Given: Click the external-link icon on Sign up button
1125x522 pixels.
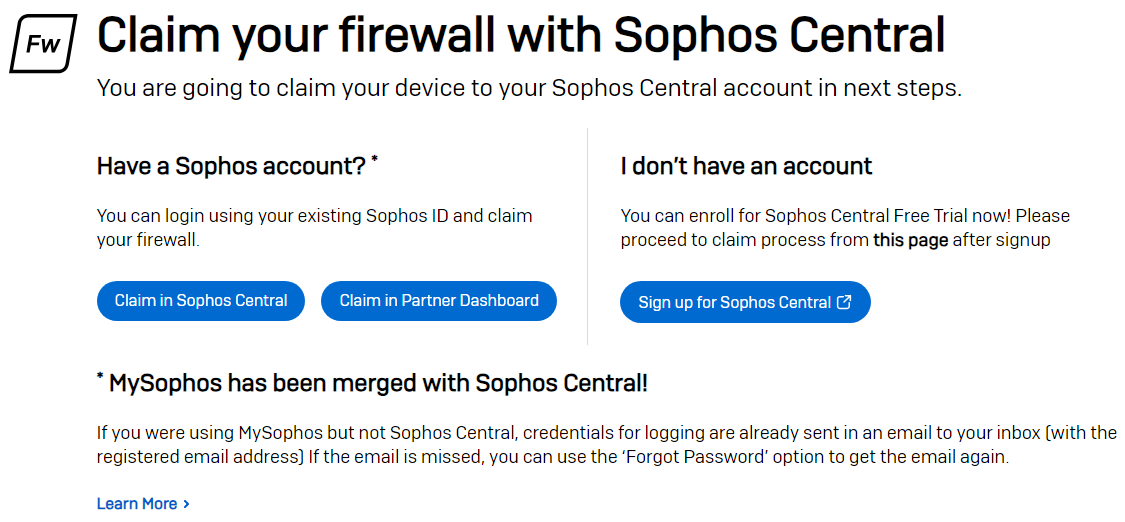Looking at the screenshot, I should pos(844,302).
